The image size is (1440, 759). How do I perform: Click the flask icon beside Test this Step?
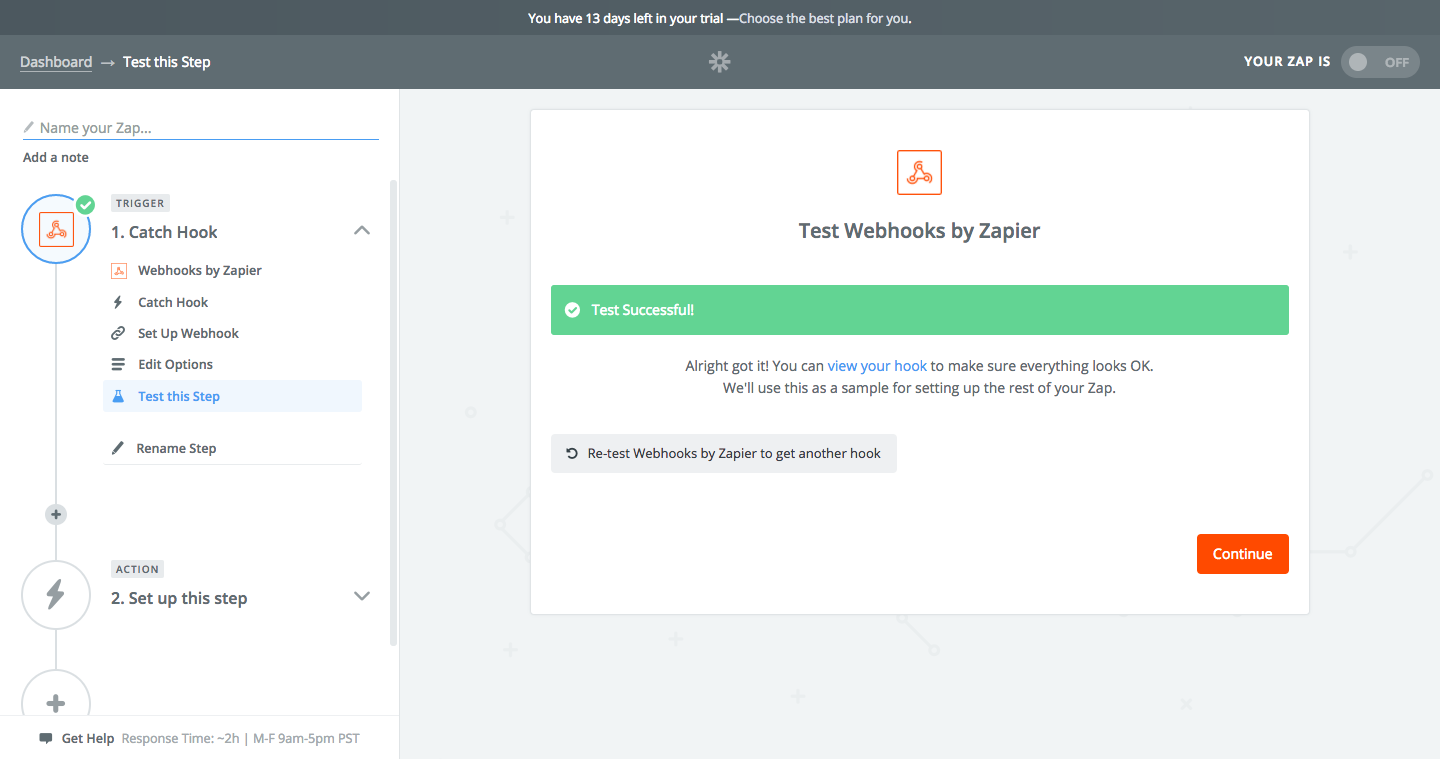[118, 396]
